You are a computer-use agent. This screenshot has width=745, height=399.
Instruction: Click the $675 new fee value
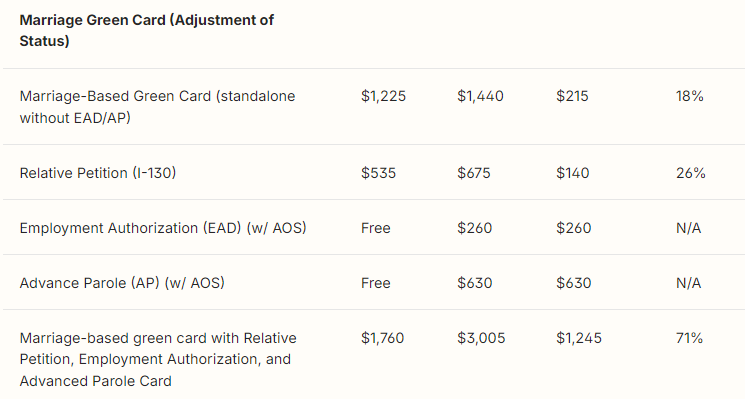tap(474, 173)
